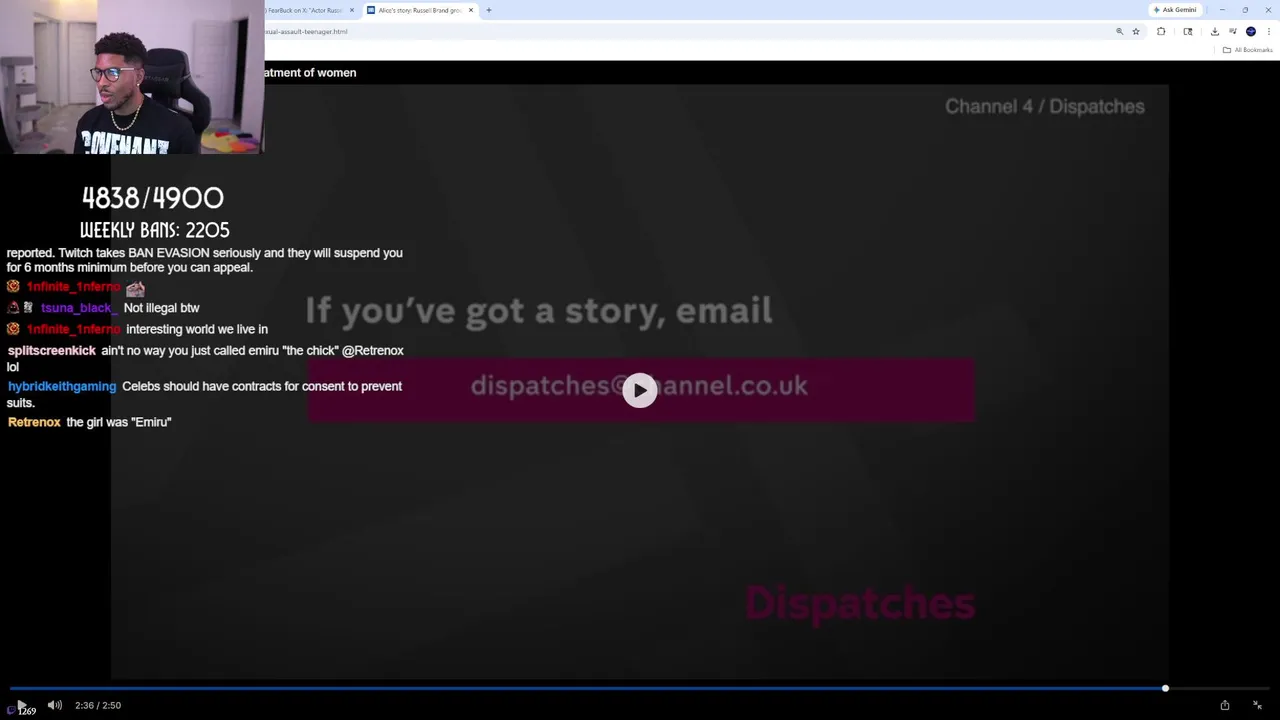Click username splitscreenkick in chat

tap(52, 351)
